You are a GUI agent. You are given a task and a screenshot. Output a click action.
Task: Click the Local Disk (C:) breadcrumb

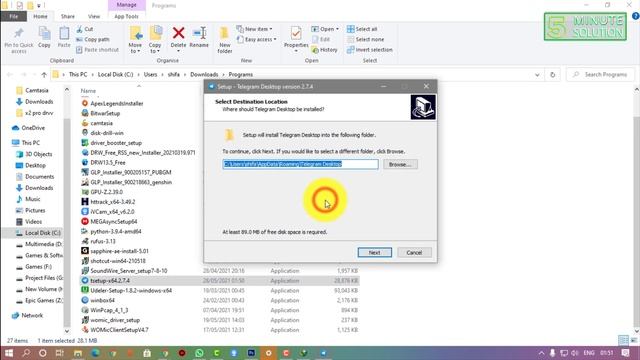click(x=116, y=75)
